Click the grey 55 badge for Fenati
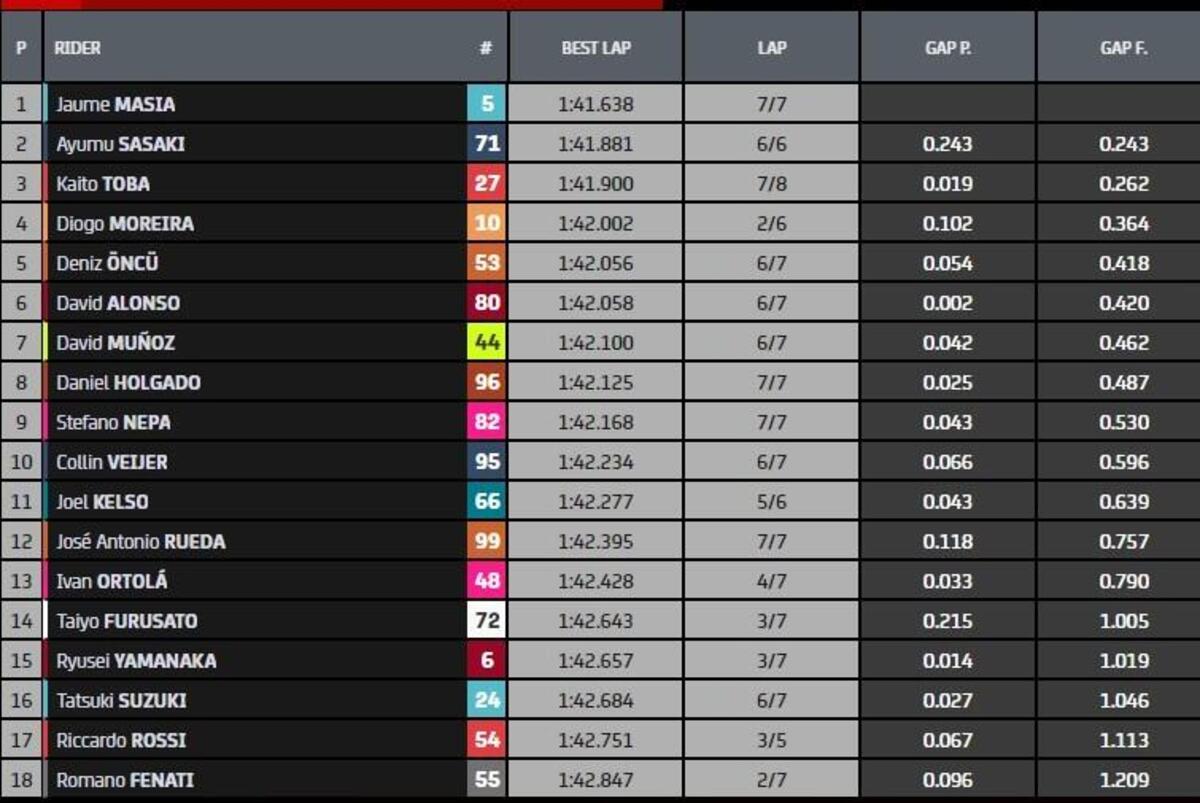This screenshot has width=1200, height=803. pyautogui.click(x=487, y=780)
